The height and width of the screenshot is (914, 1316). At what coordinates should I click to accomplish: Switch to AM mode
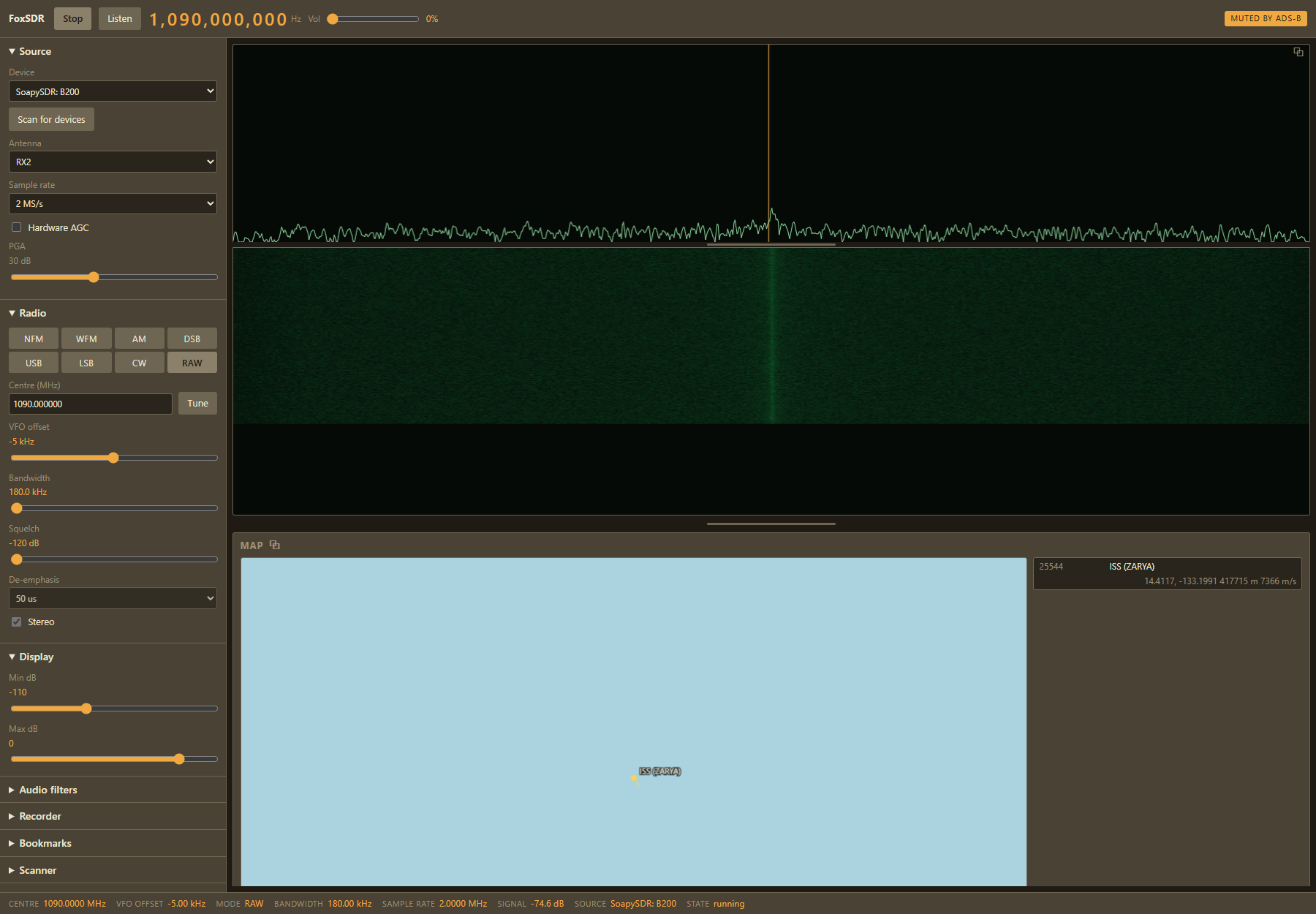[x=139, y=339]
